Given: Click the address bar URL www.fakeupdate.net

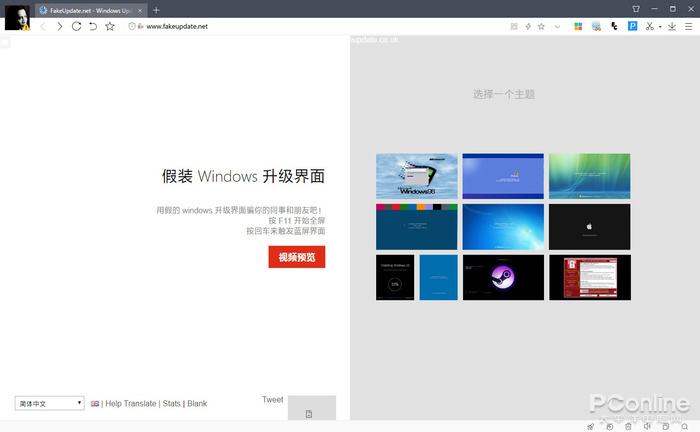Looking at the screenshot, I should [177, 26].
